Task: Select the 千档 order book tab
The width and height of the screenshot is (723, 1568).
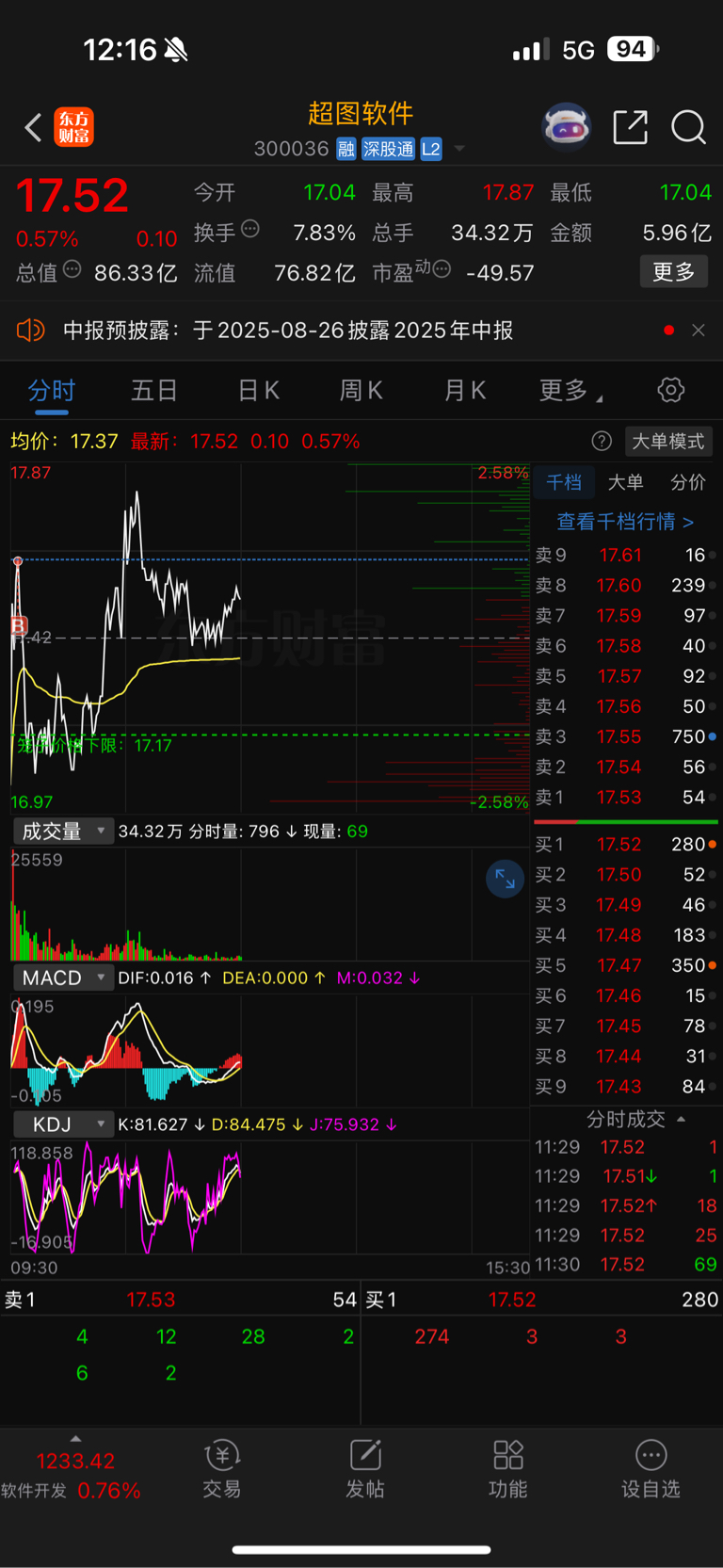Action: 564,482
